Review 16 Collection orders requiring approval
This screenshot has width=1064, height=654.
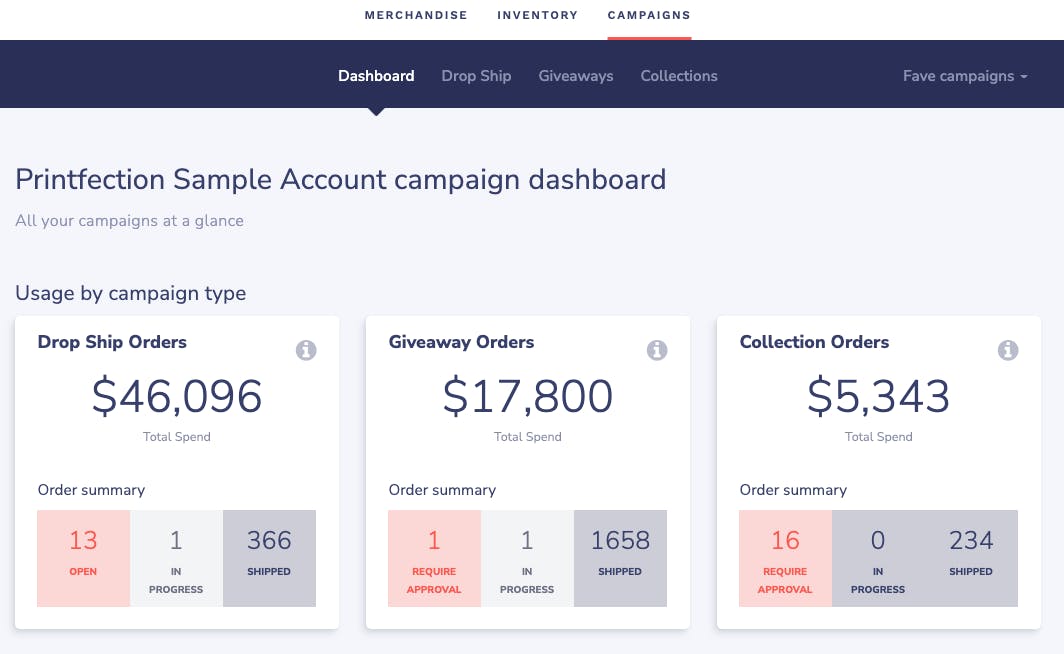785,558
